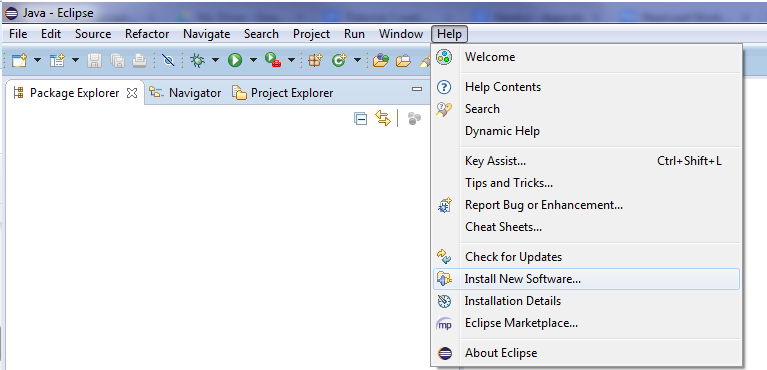Click the New Java Package icon
The height and width of the screenshot is (370, 767).
[315, 60]
